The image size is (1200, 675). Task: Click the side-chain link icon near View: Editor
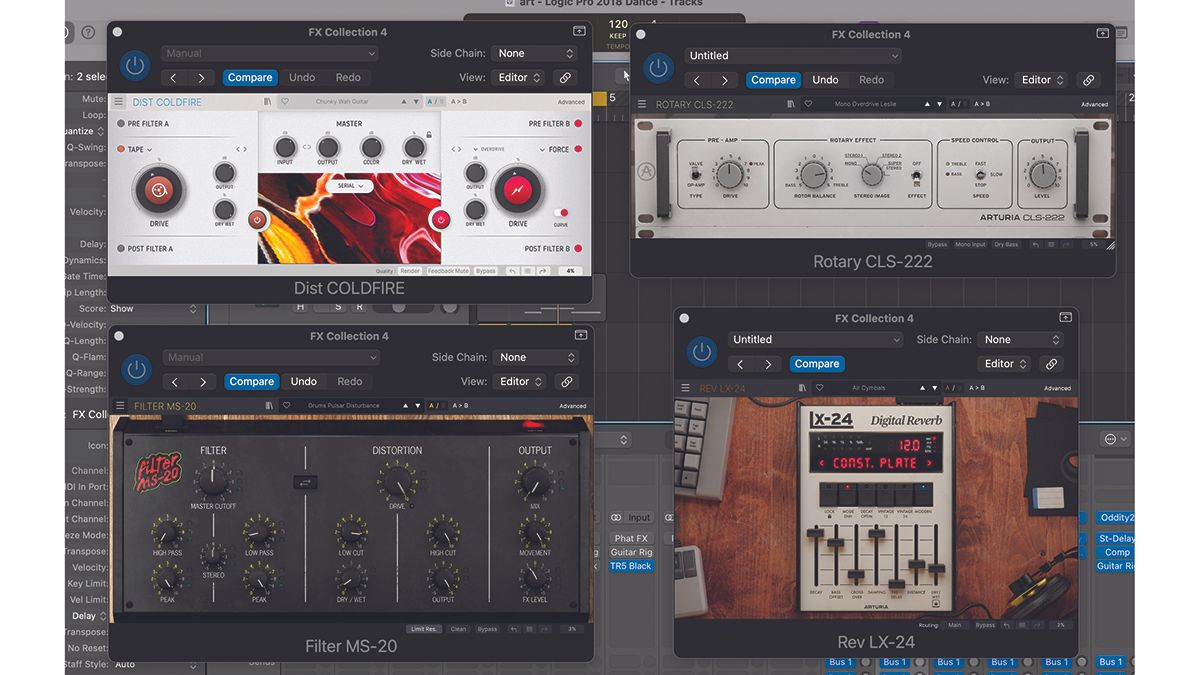click(564, 77)
